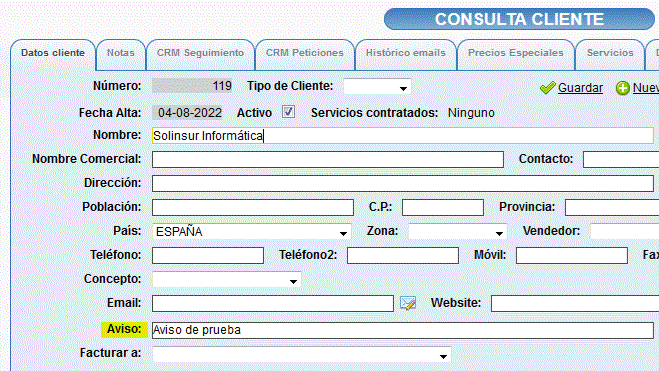Open the Tipo de Cliente dropdown
The width and height of the screenshot is (659, 371).
click(377, 87)
